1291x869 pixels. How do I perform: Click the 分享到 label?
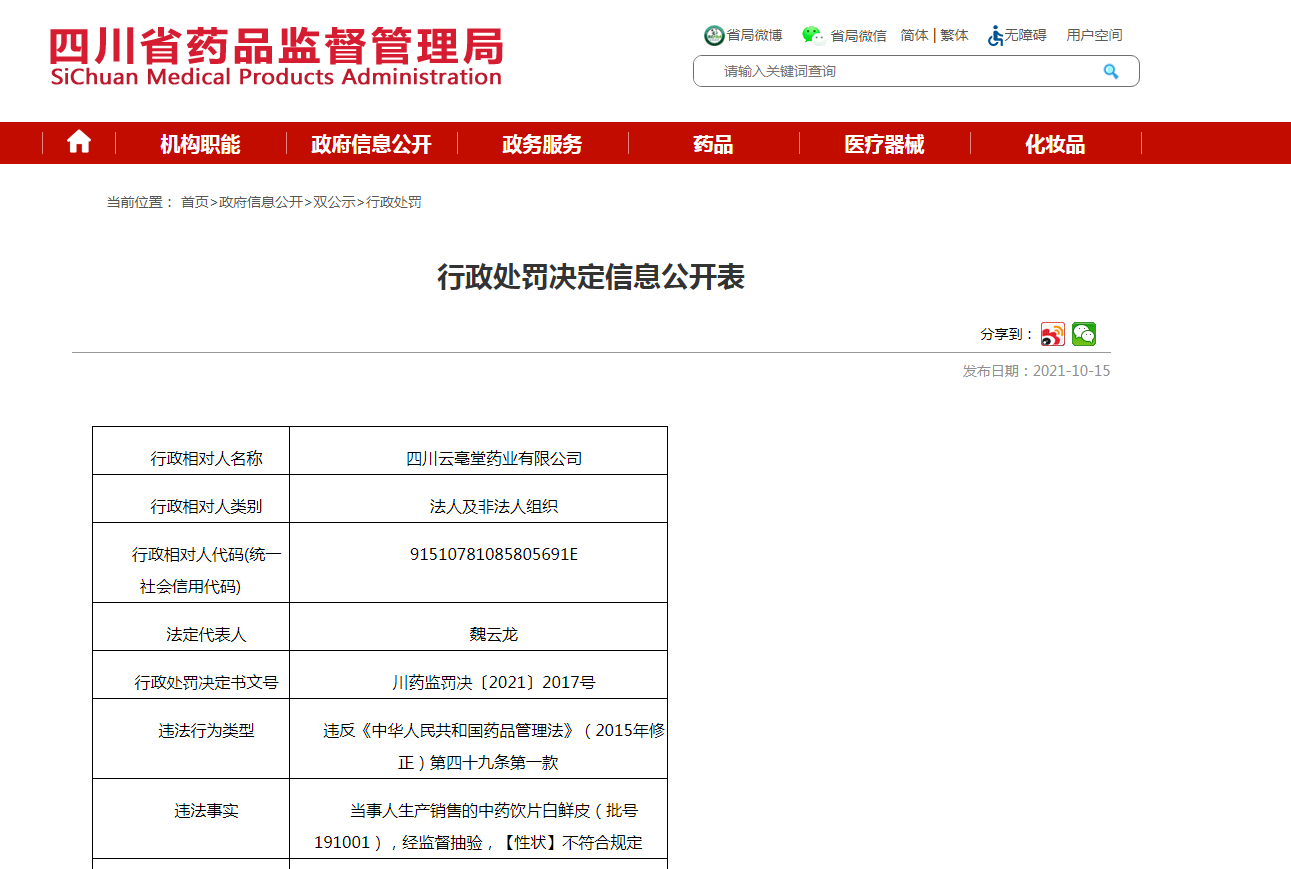point(1007,334)
